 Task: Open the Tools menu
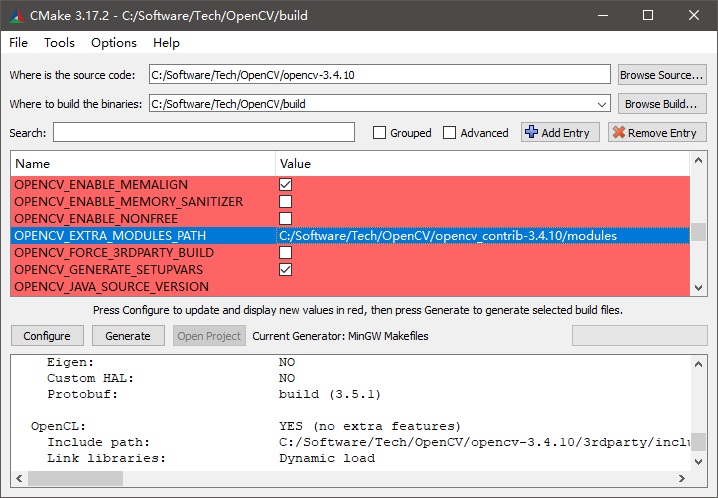[59, 43]
